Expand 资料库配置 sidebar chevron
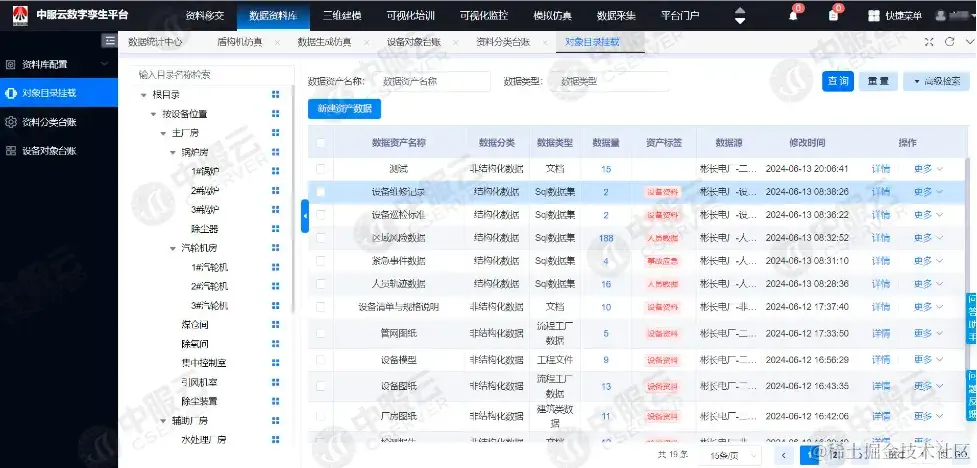 [104, 64]
